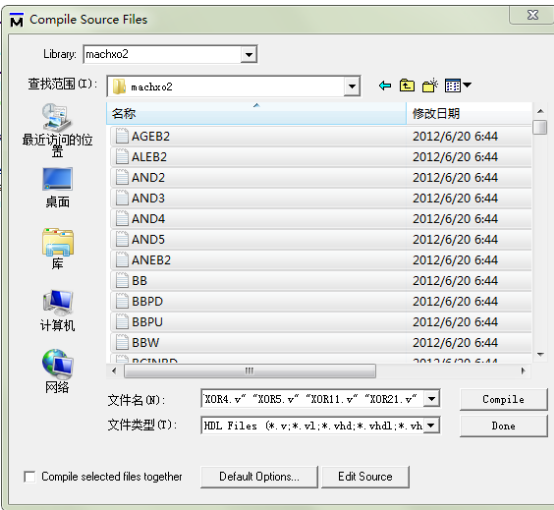Click in the file name (文件名) input field
554x510 pixels.
pyautogui.click(x=313, y=399)
